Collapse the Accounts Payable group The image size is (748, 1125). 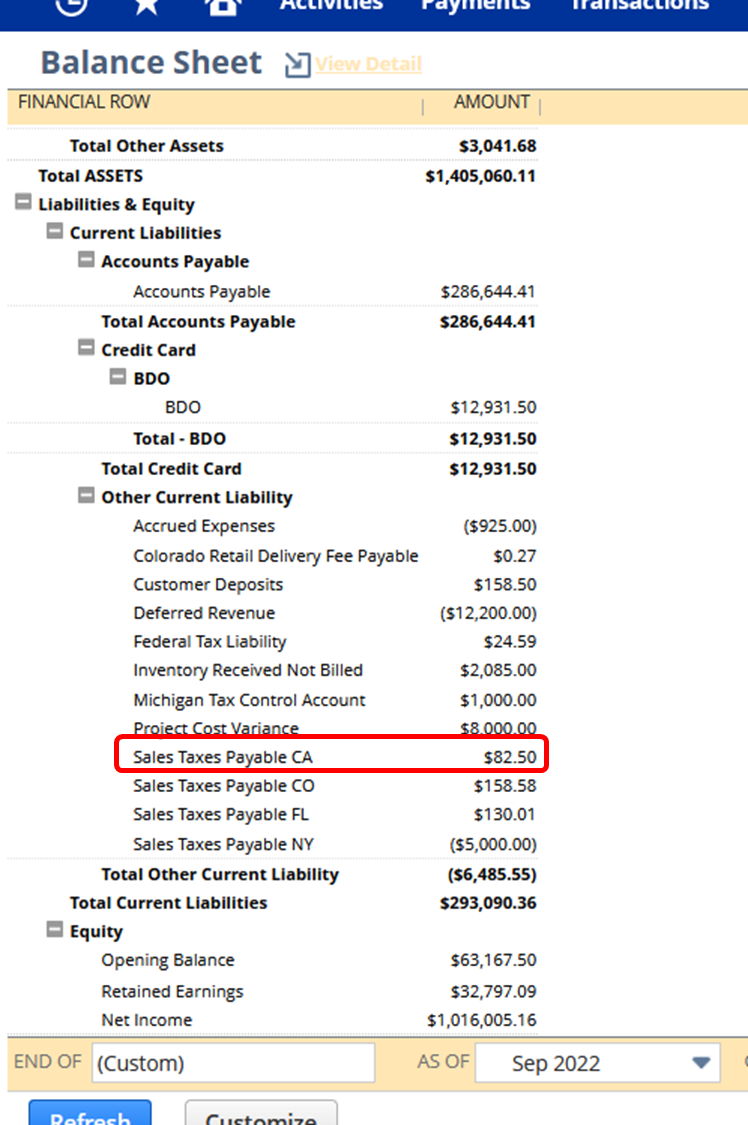tap(86, 260)
